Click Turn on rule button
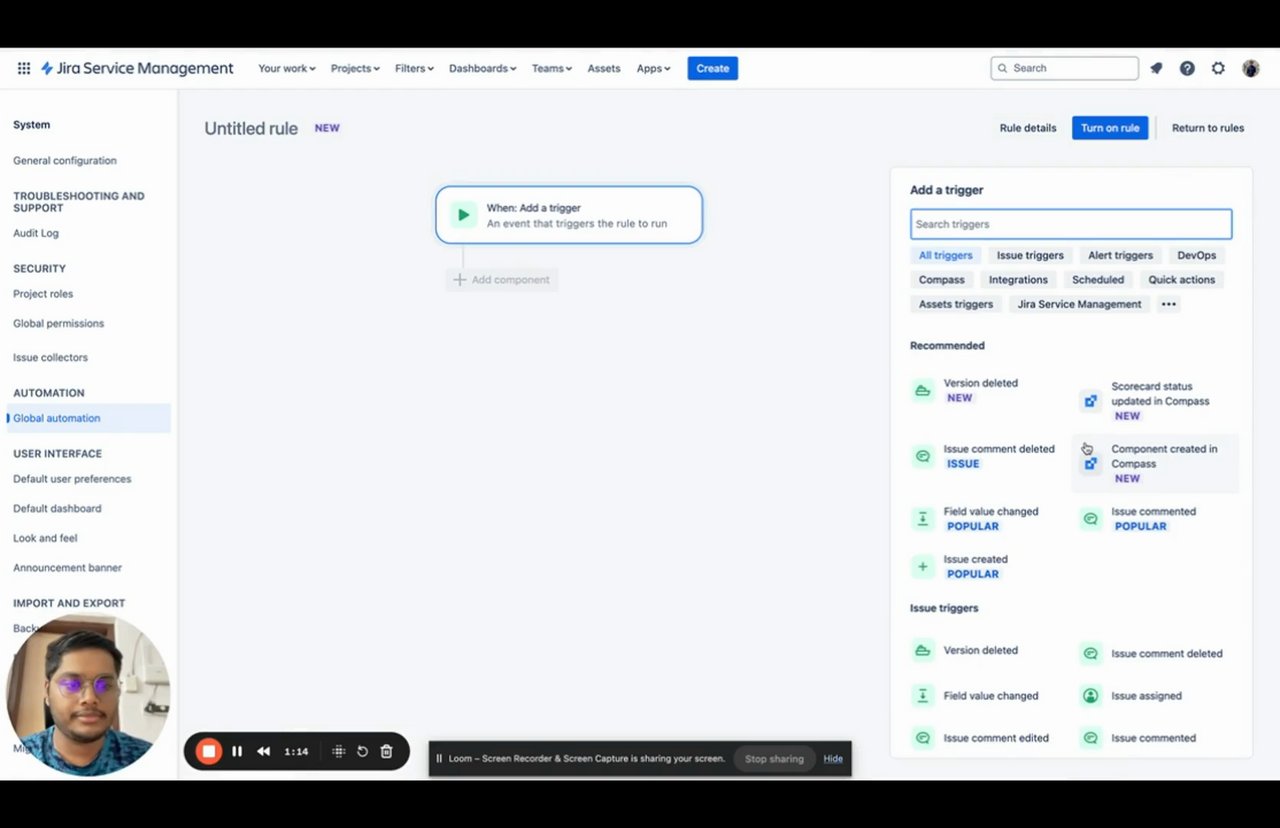The width and height of the screenshot is (1280, 828). coord(1110,128)
